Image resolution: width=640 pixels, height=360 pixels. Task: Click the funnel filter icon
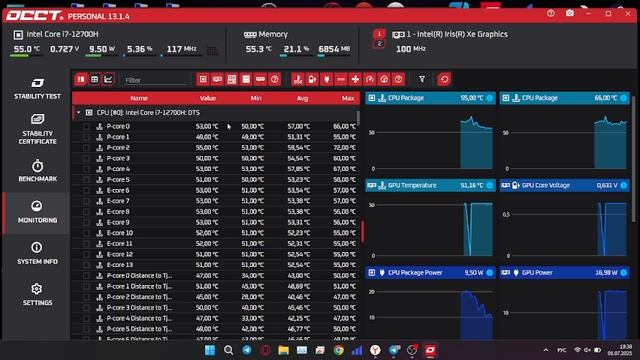pos(422,80)
